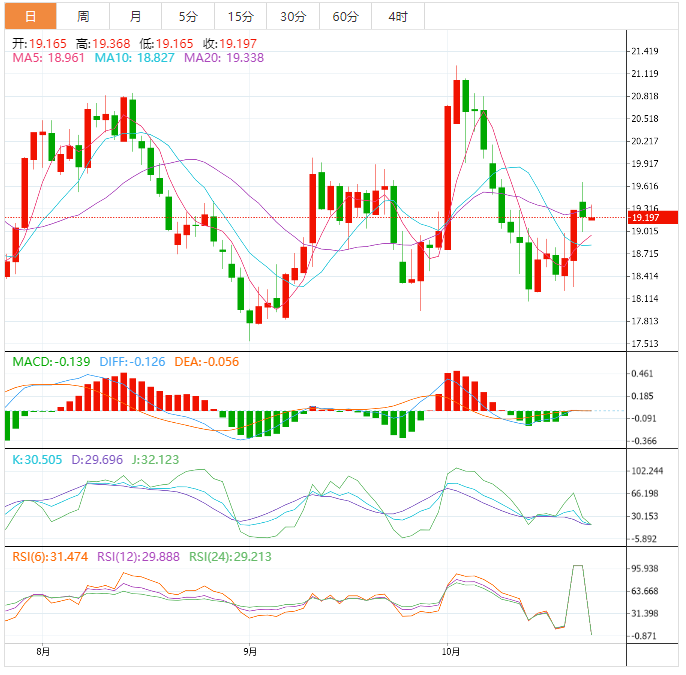The image size is (686, 675).
Task: Click the DIFF:-0.126 indicator value
Action: click(133, 362)
